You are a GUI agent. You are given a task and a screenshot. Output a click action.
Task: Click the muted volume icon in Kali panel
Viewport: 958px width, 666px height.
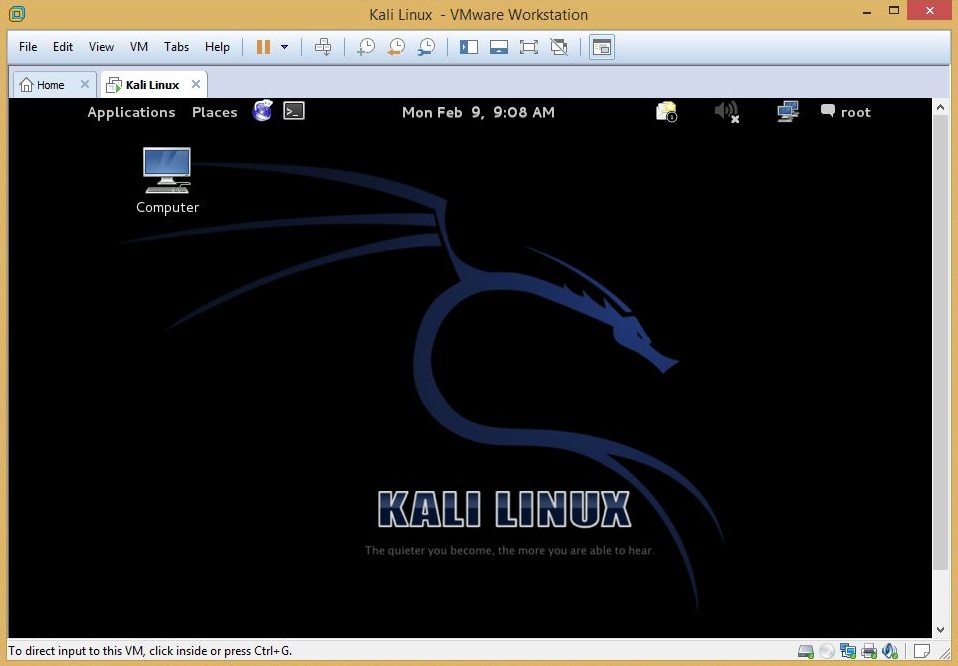(x=726, y=111)
